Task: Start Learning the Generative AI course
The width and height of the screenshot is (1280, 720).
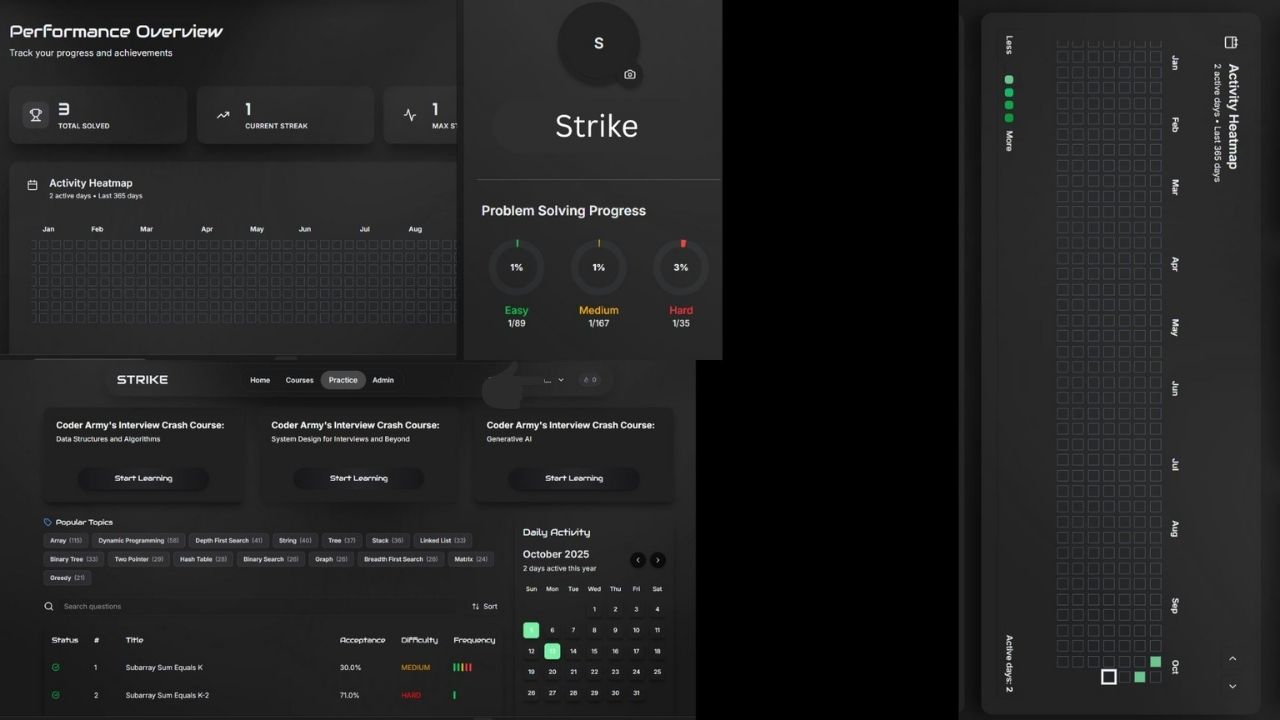Action: (x=574, y=478)
